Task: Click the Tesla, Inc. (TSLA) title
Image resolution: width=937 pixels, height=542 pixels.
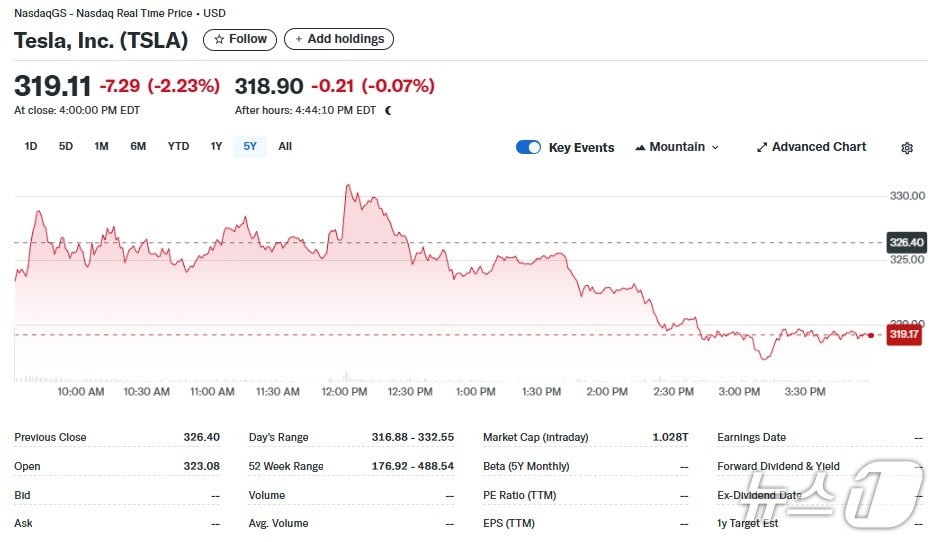Action: 101,40
